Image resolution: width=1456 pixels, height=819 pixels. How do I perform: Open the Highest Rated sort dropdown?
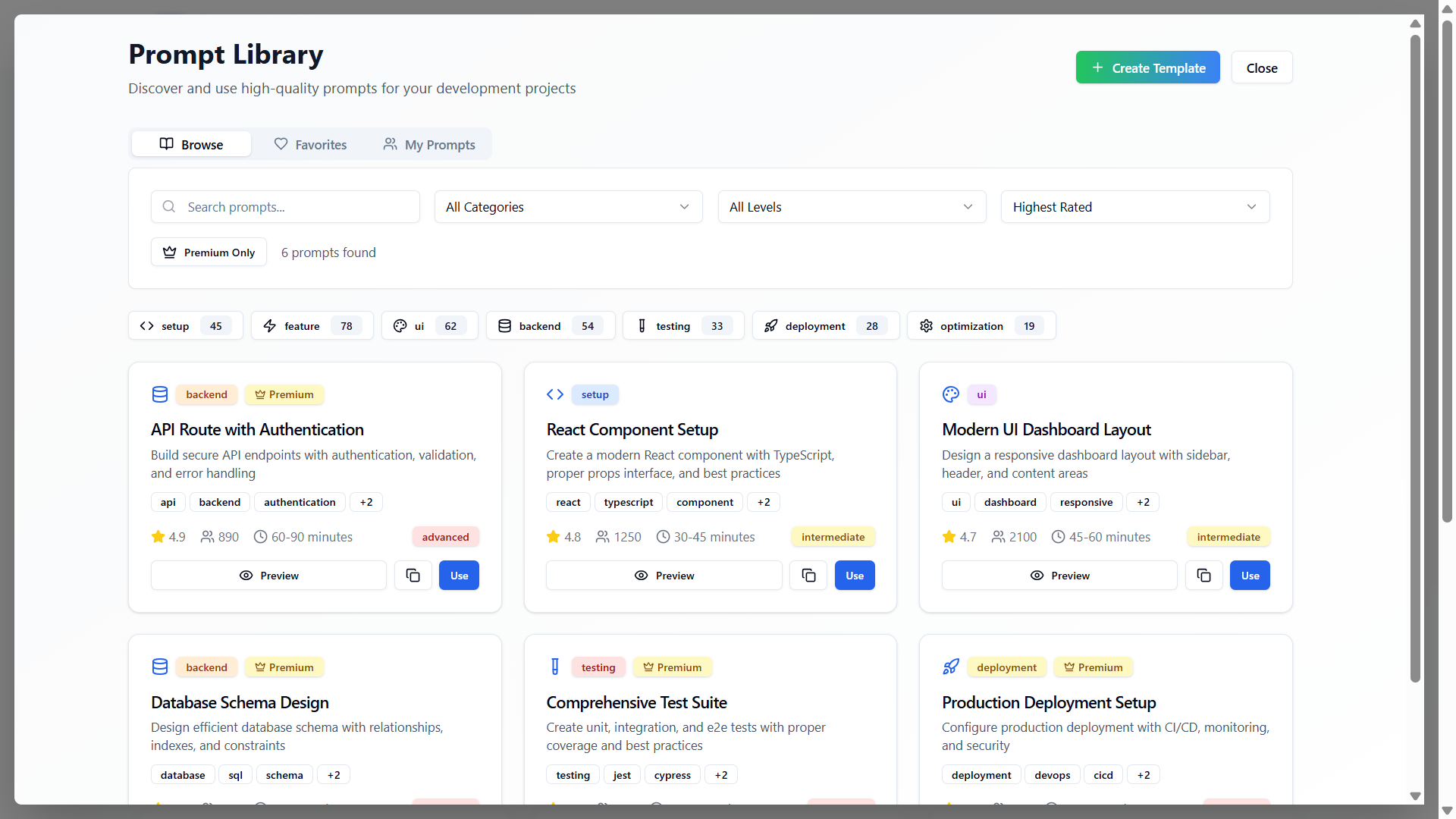point(1135,207)
